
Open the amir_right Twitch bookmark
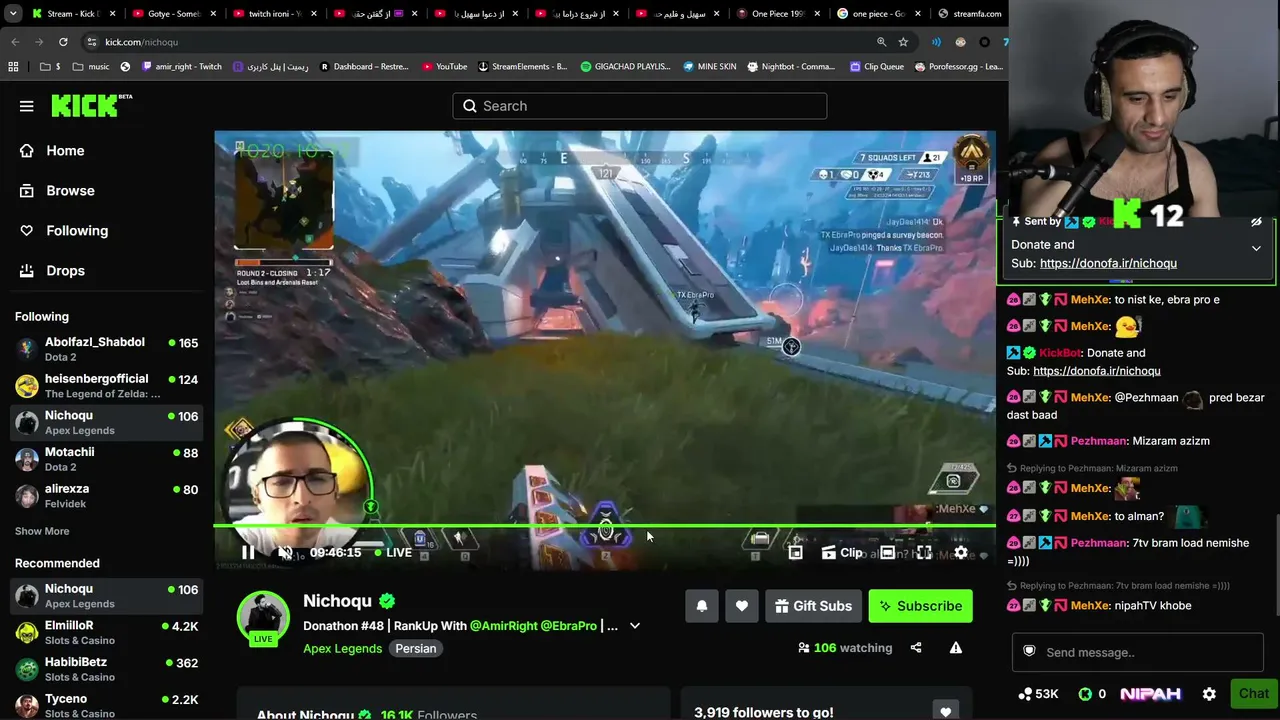182,67
